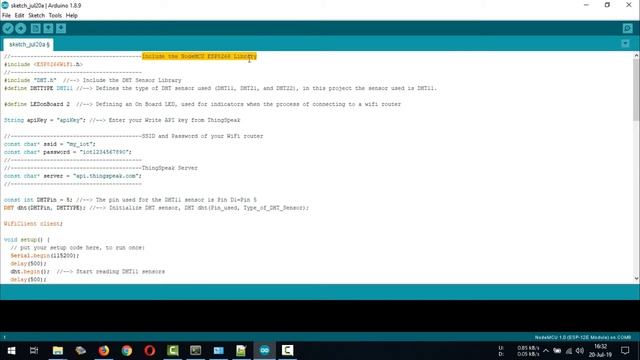
Task: Click the 'const char* password' line
Action: point(68,152)
